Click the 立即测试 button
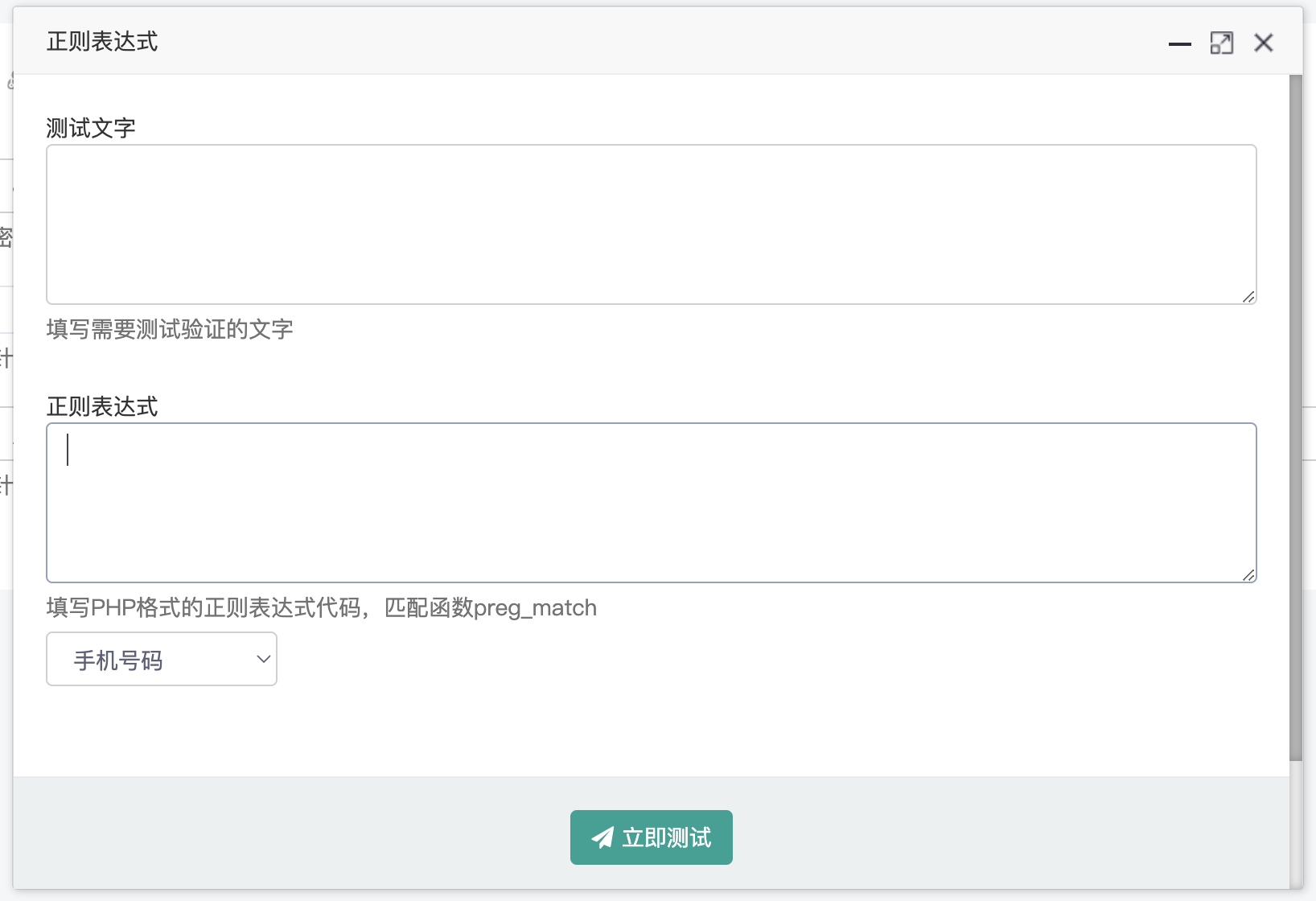 [x=652, y=837]
